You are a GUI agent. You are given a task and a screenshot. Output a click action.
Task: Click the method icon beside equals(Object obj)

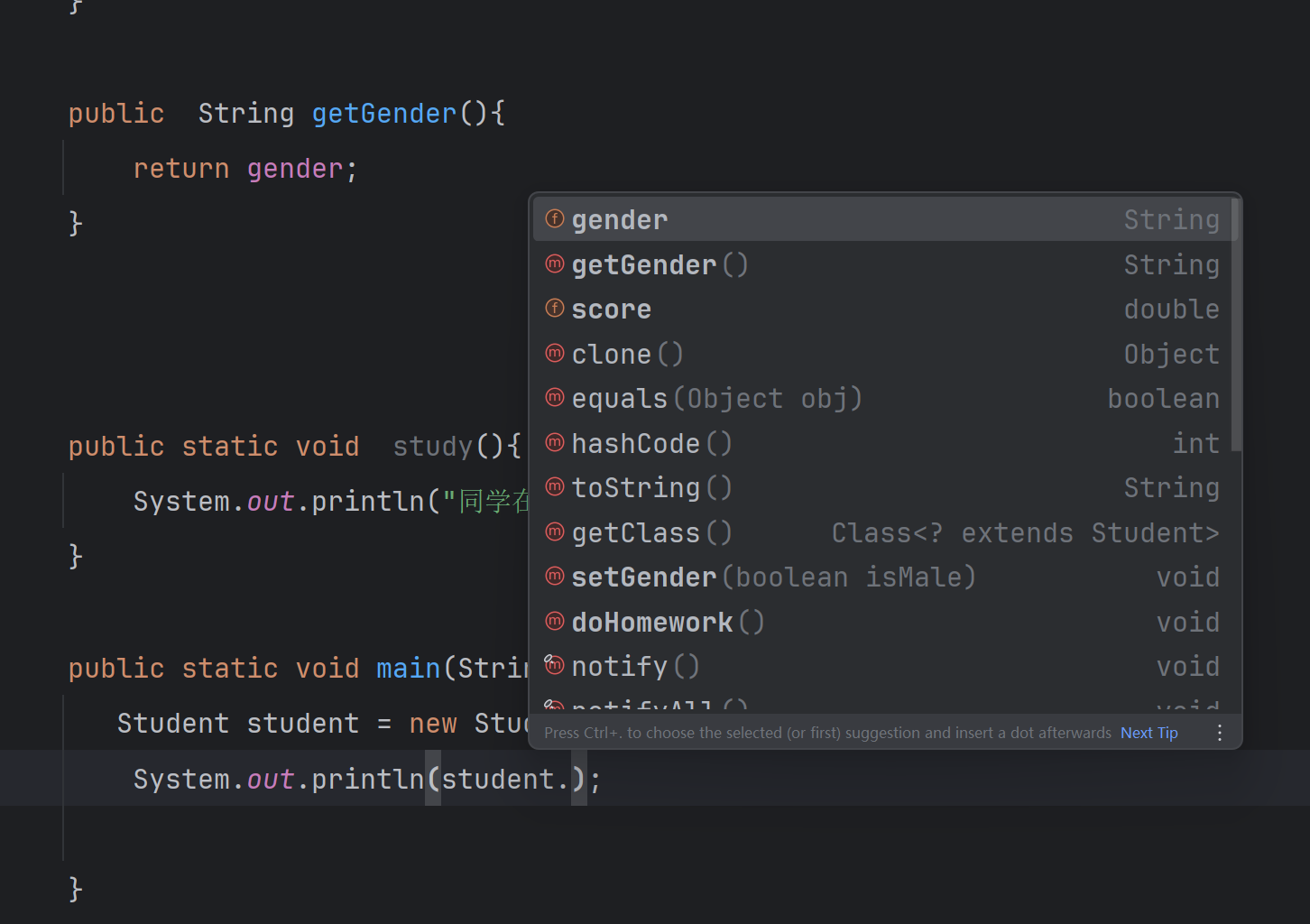(555, 398)
